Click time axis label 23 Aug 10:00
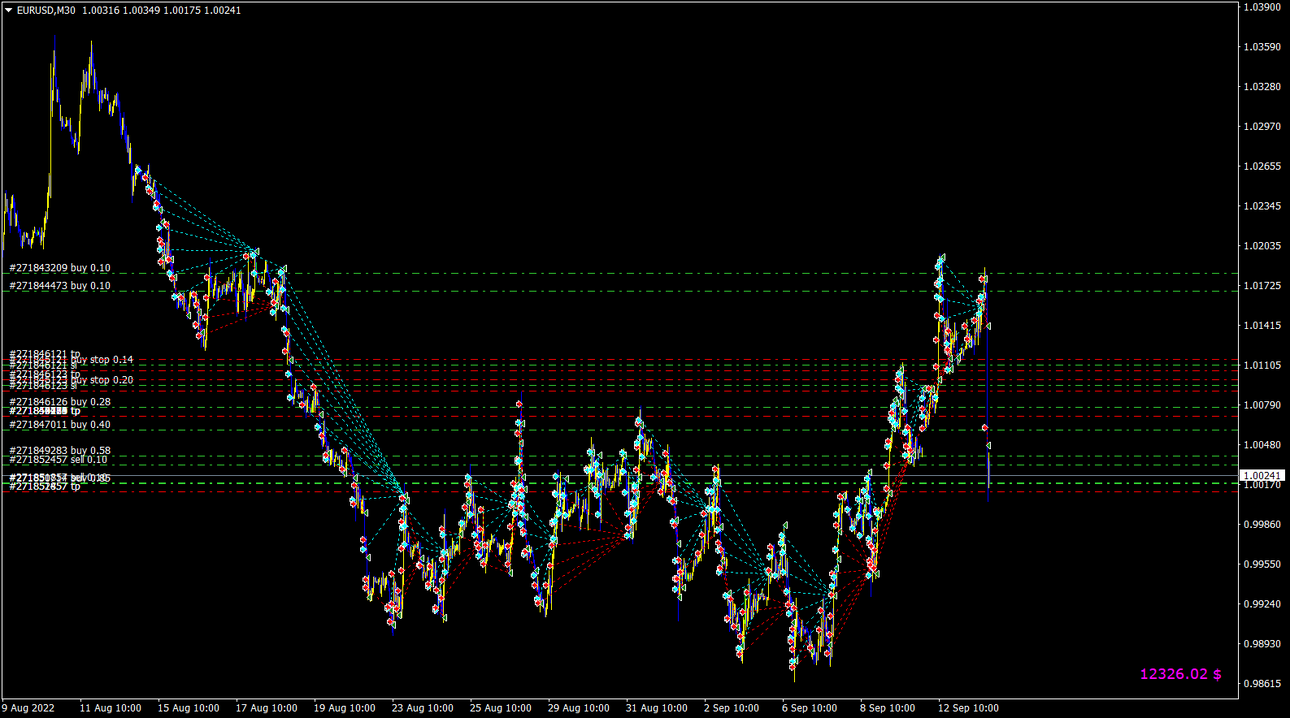 423,708
